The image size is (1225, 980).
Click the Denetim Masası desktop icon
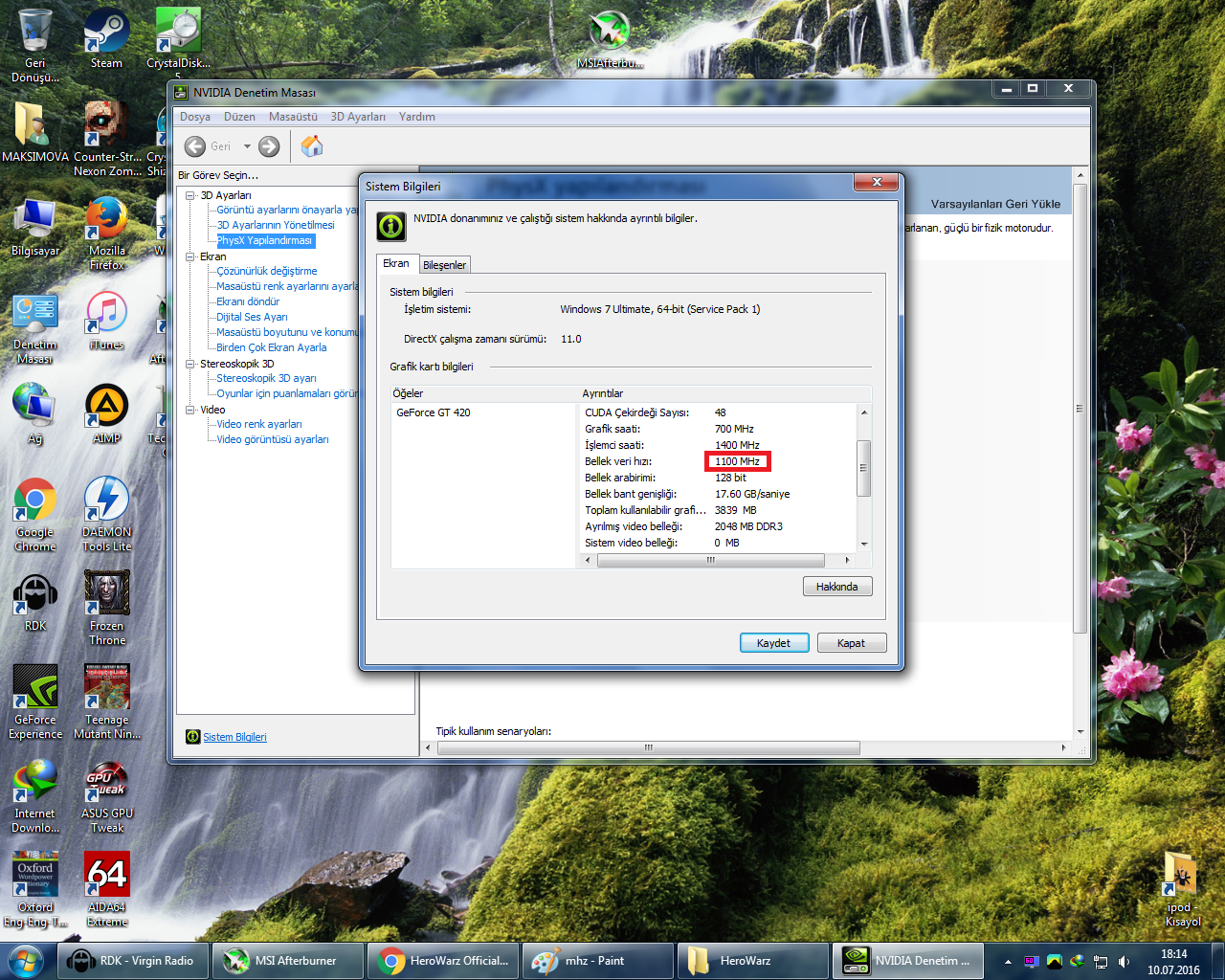[35, 327]
